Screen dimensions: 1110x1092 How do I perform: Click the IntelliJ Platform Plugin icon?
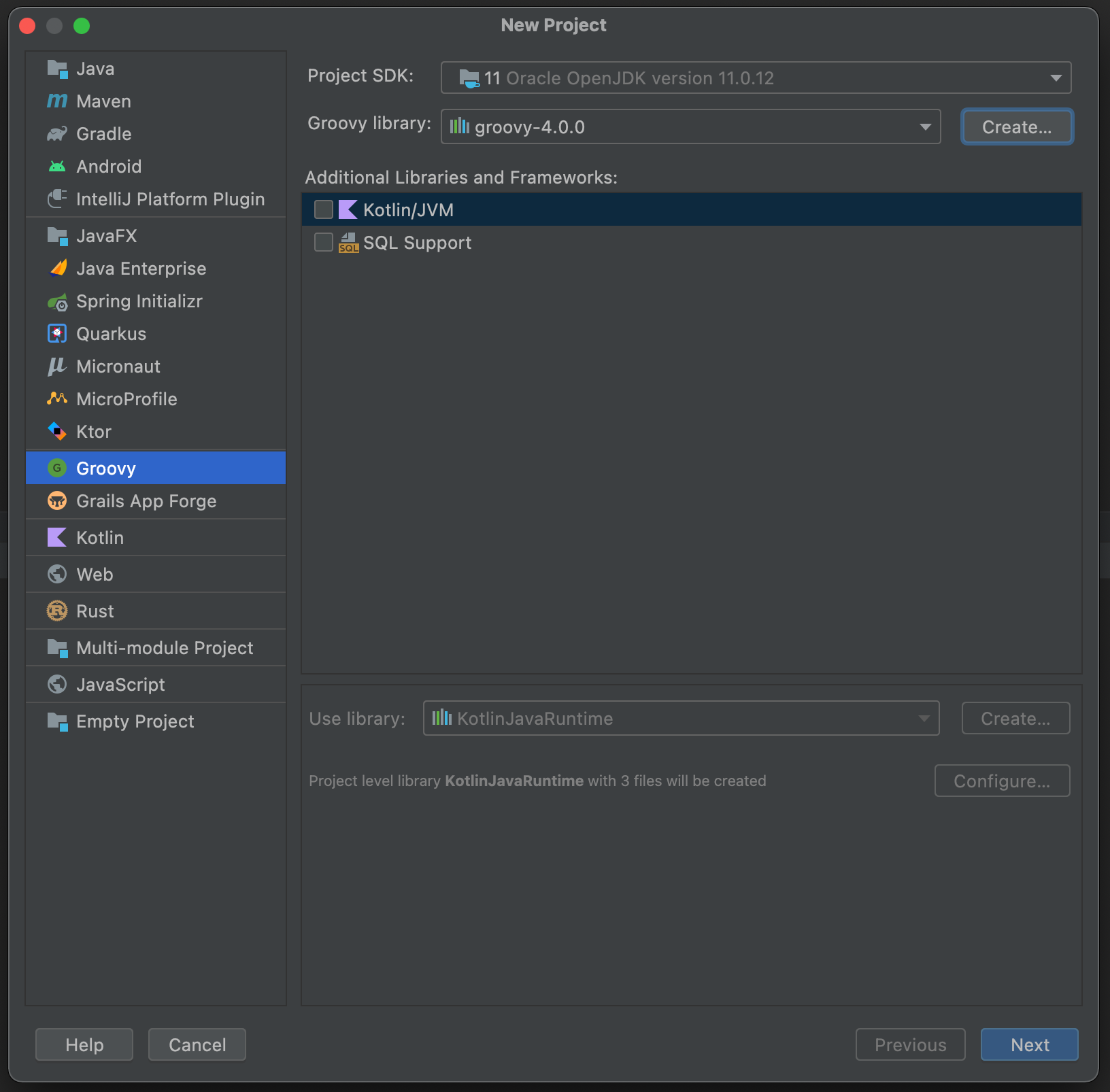click(x=57, y=199)
